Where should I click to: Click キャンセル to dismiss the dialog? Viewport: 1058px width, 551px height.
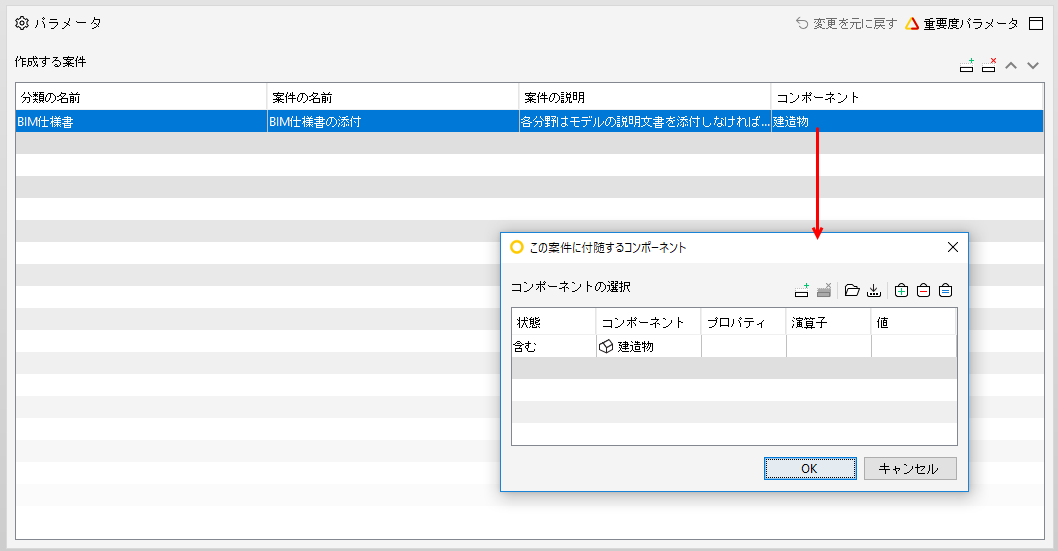pyautogui.click(x=910, y=469)
